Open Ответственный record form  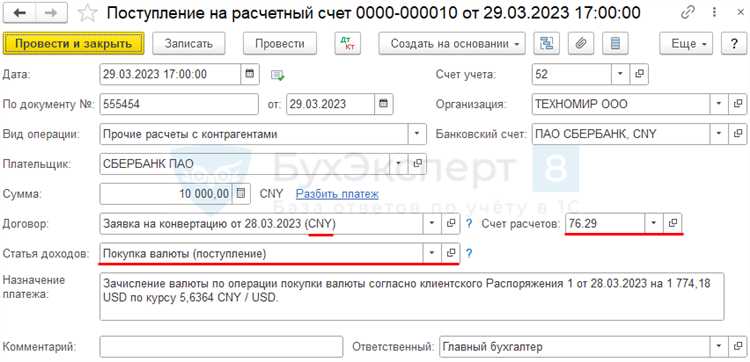tap(738, 347)
